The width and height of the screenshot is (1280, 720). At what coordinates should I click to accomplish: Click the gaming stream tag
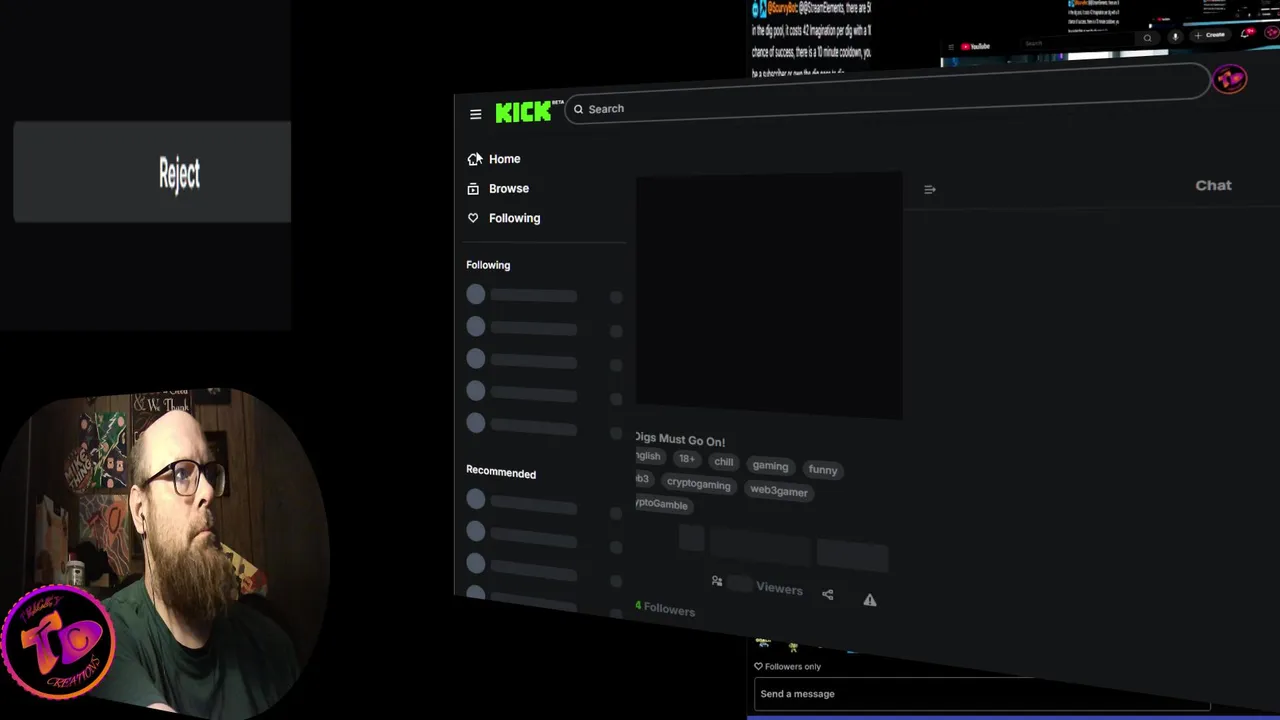(770, 466)
